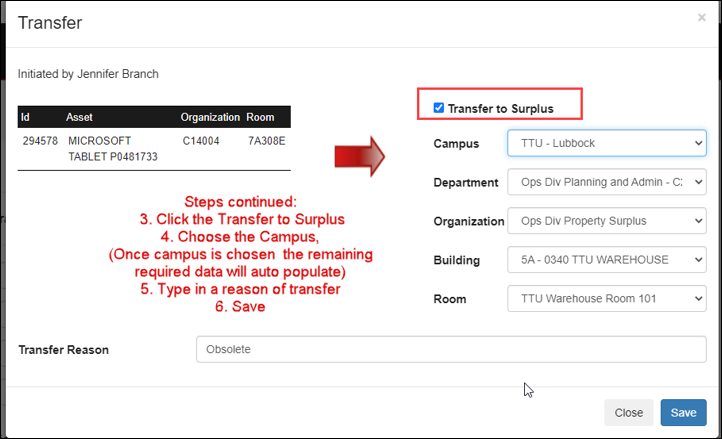Click the Room column header

tap(260, 117)
